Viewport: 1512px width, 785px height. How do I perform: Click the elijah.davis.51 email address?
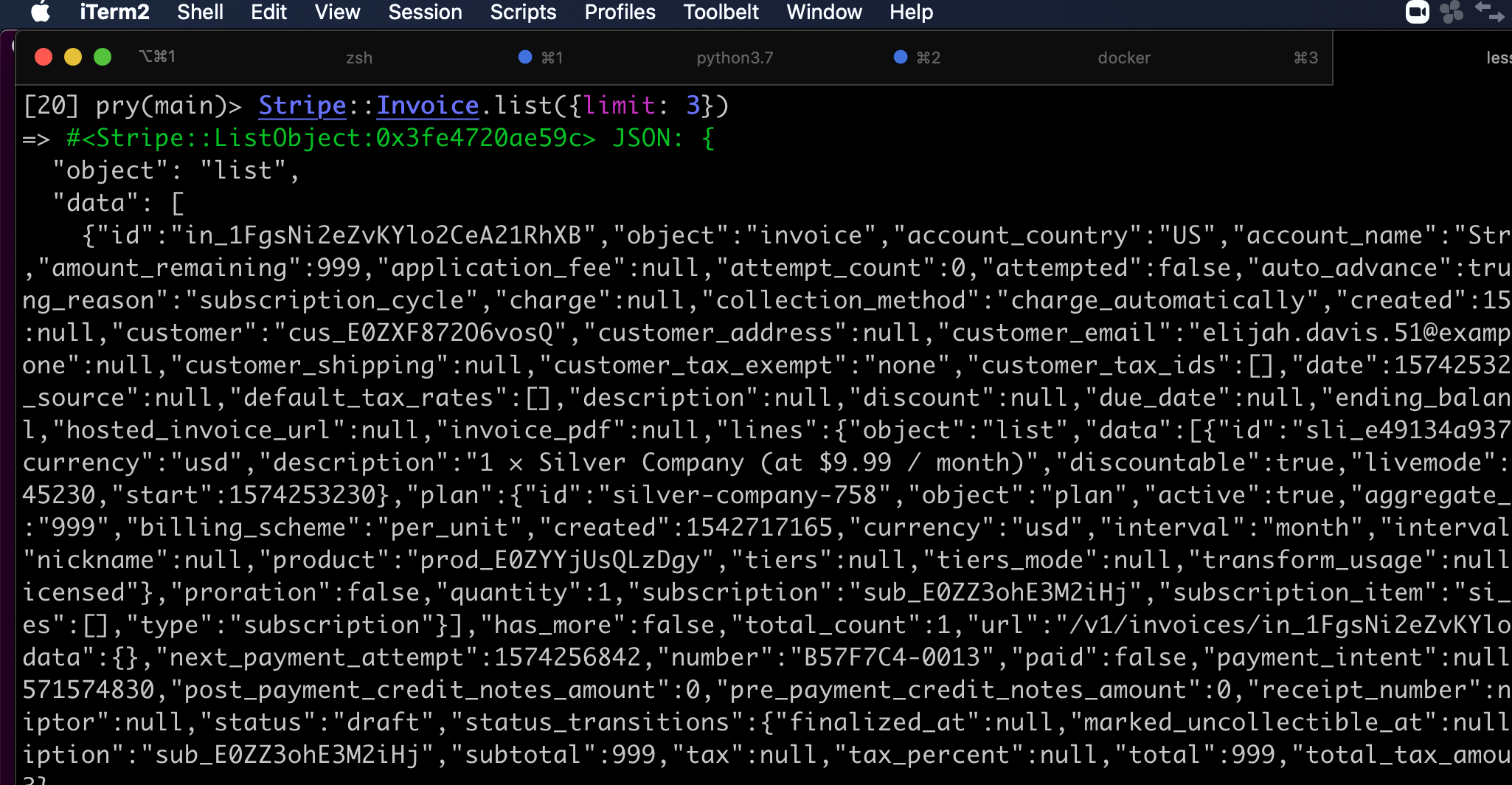coord(1356,333)
